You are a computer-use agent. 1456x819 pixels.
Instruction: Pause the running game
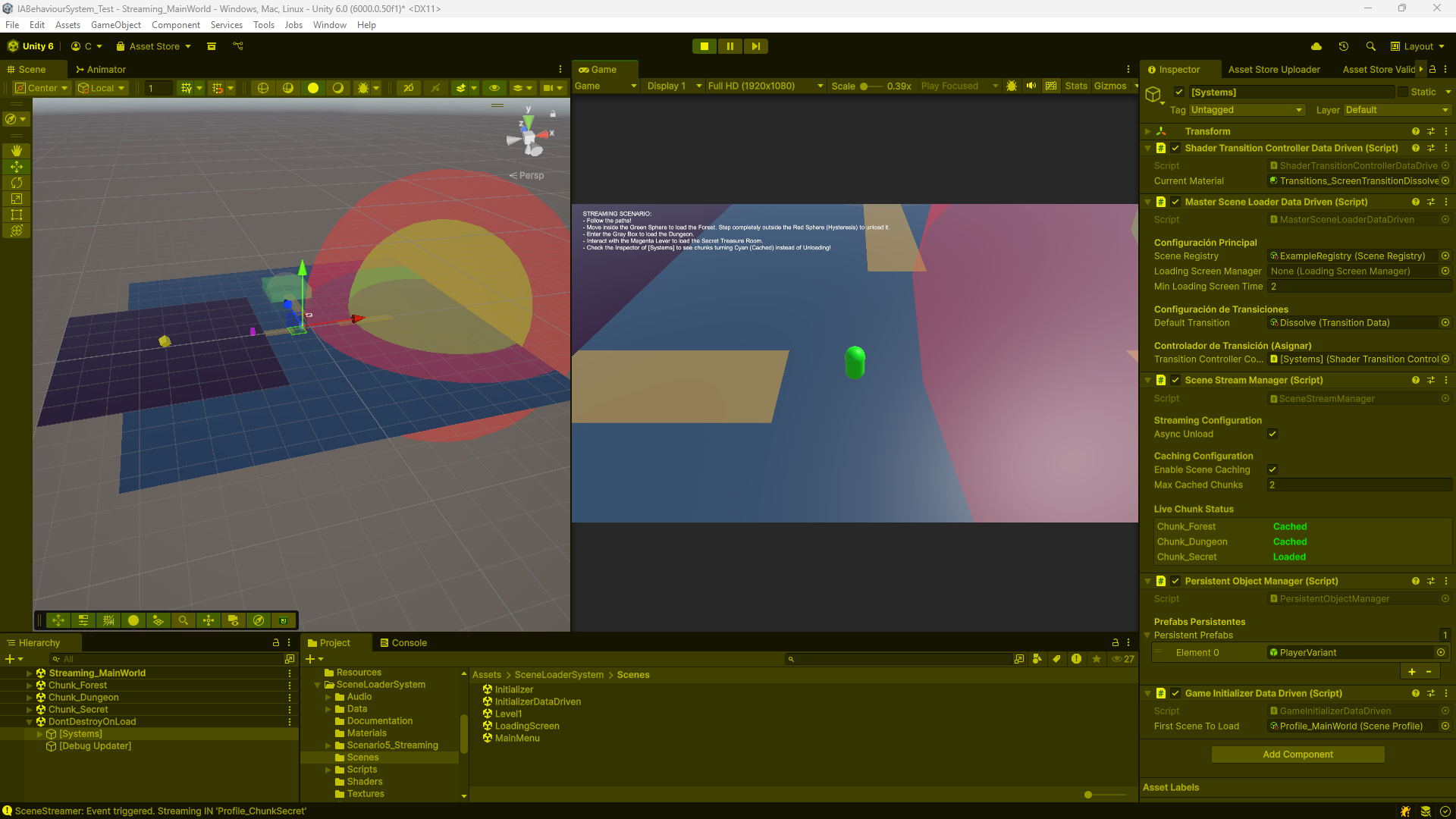730,46
